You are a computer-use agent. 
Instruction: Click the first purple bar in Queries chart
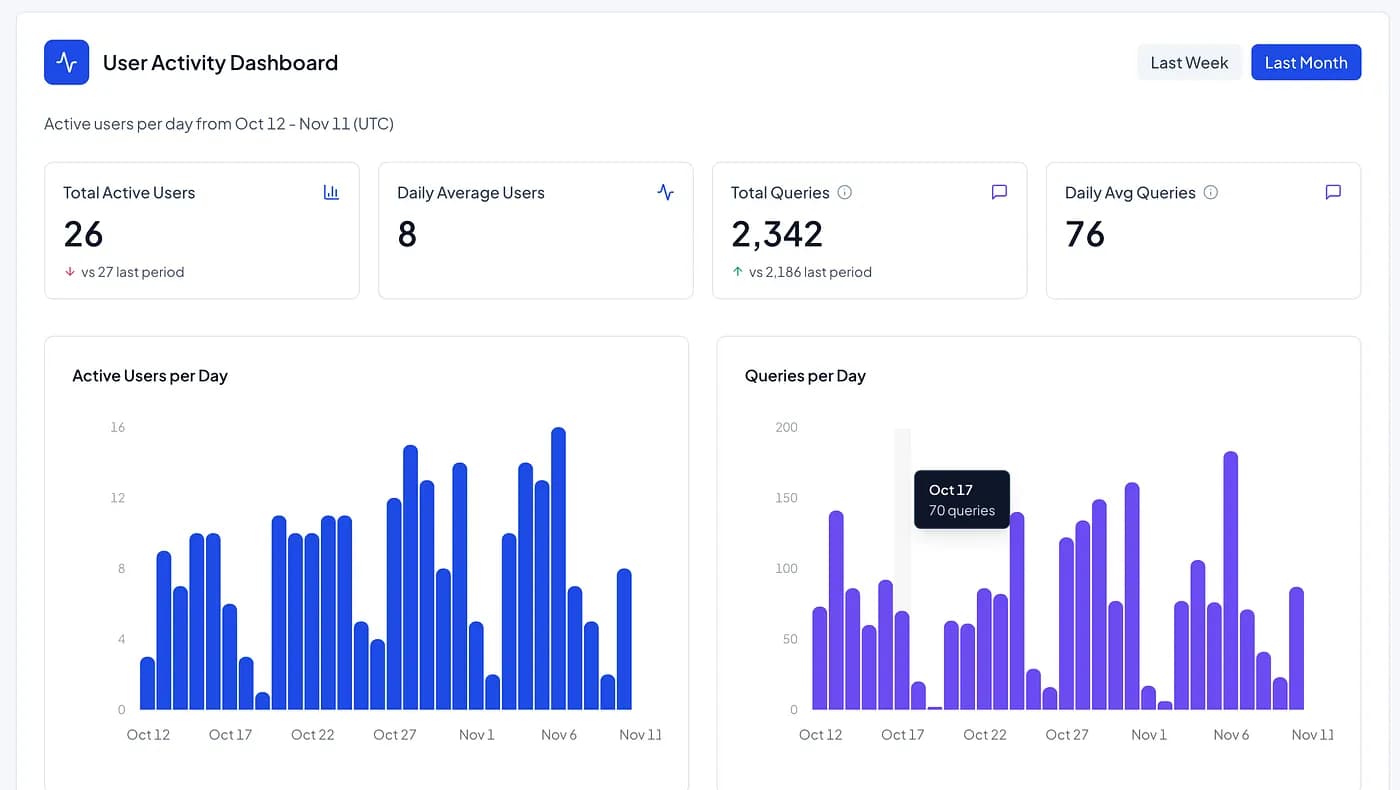pos(820,659)
